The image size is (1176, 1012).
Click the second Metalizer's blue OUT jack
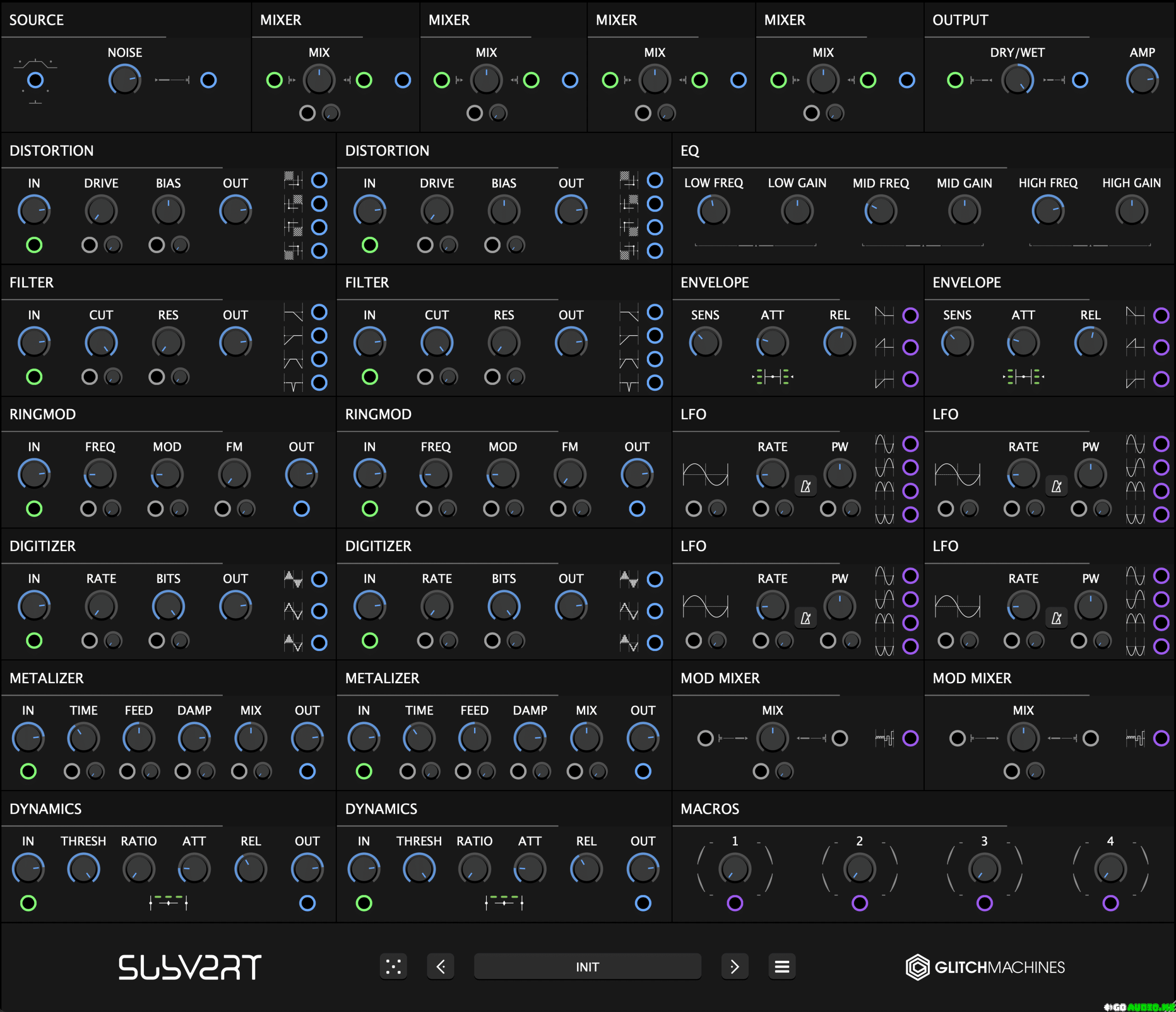(643, 771)
